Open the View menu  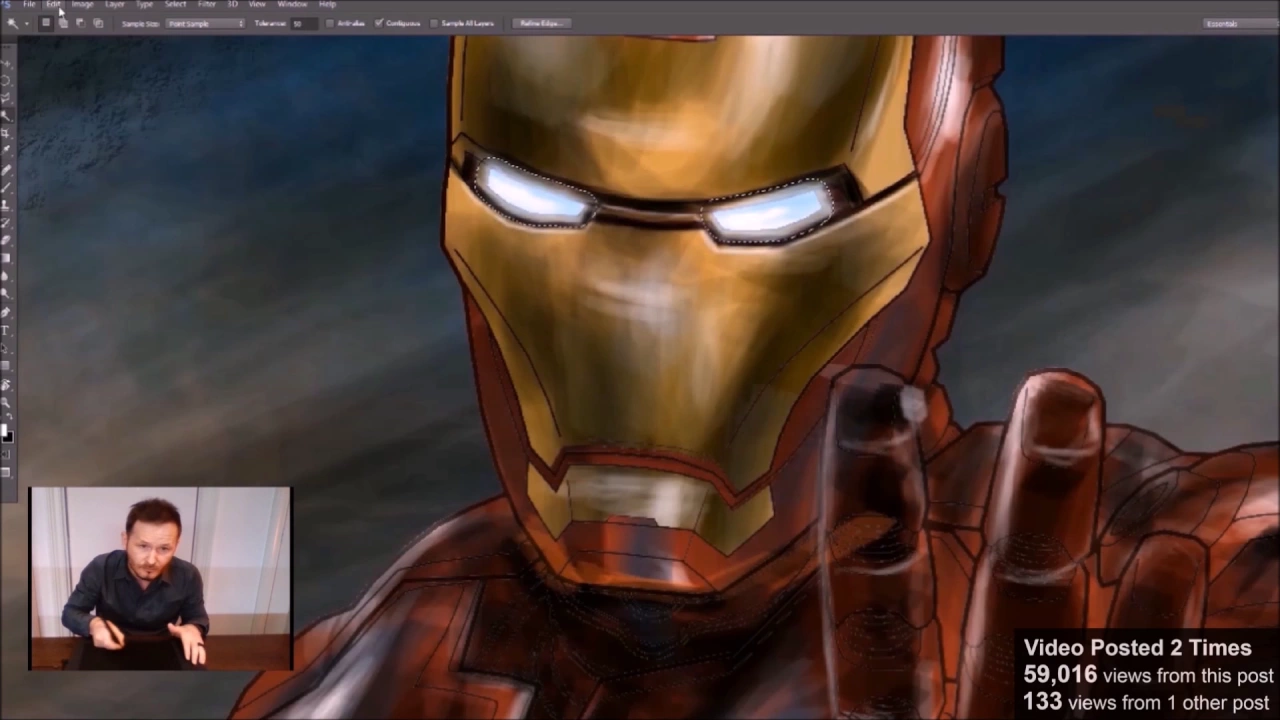point(257,4)
